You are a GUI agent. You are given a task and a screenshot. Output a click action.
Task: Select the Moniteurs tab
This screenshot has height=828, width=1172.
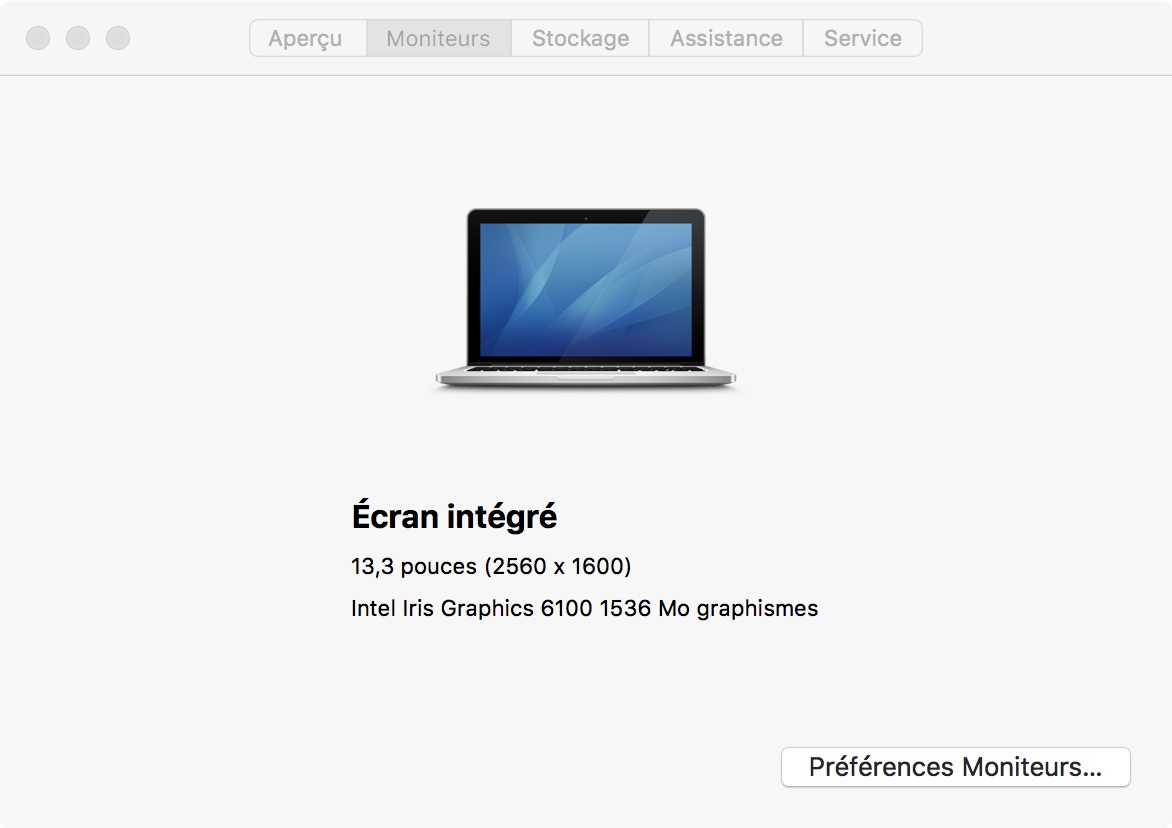coord(439,38)
